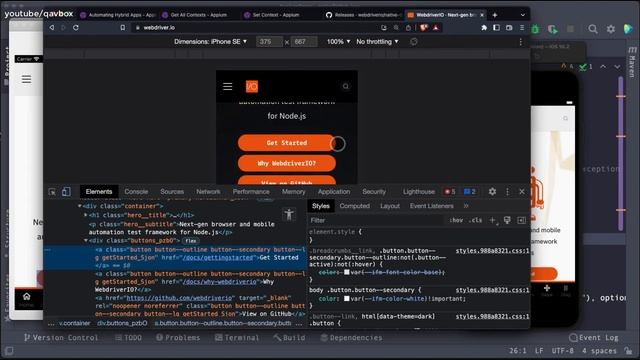The image size is (640, 360).
Task: Open the /docs/gettingstarted href link
Action: (x=218, y=258)
